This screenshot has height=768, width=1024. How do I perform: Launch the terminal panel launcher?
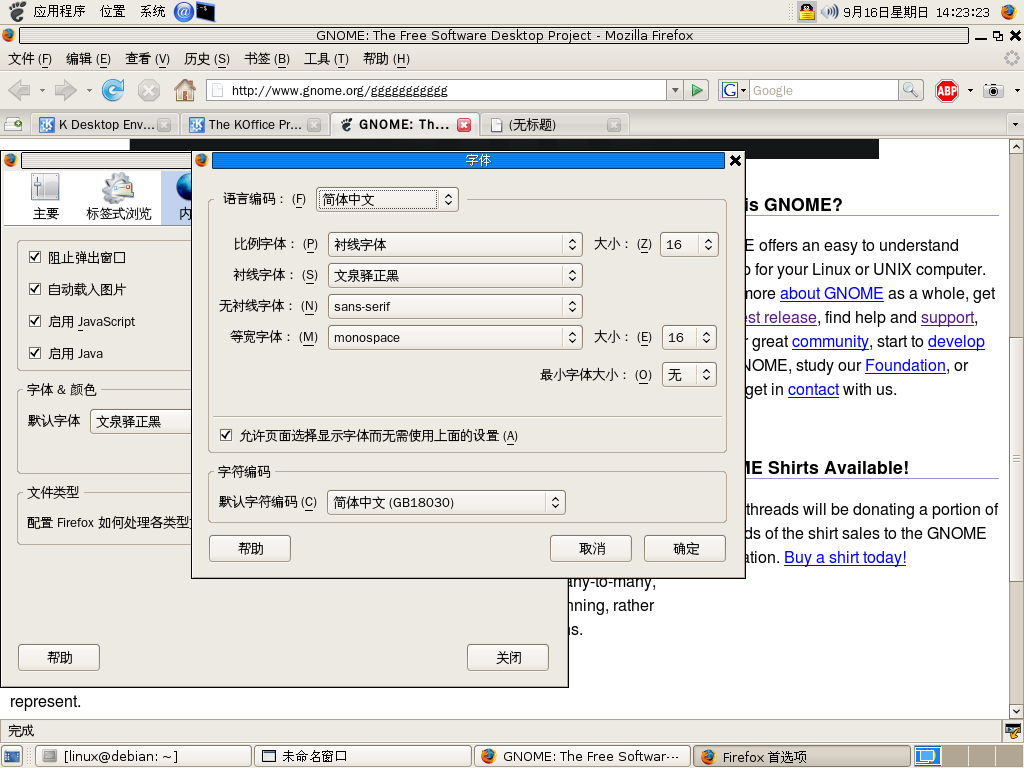[x=205, y=11]
